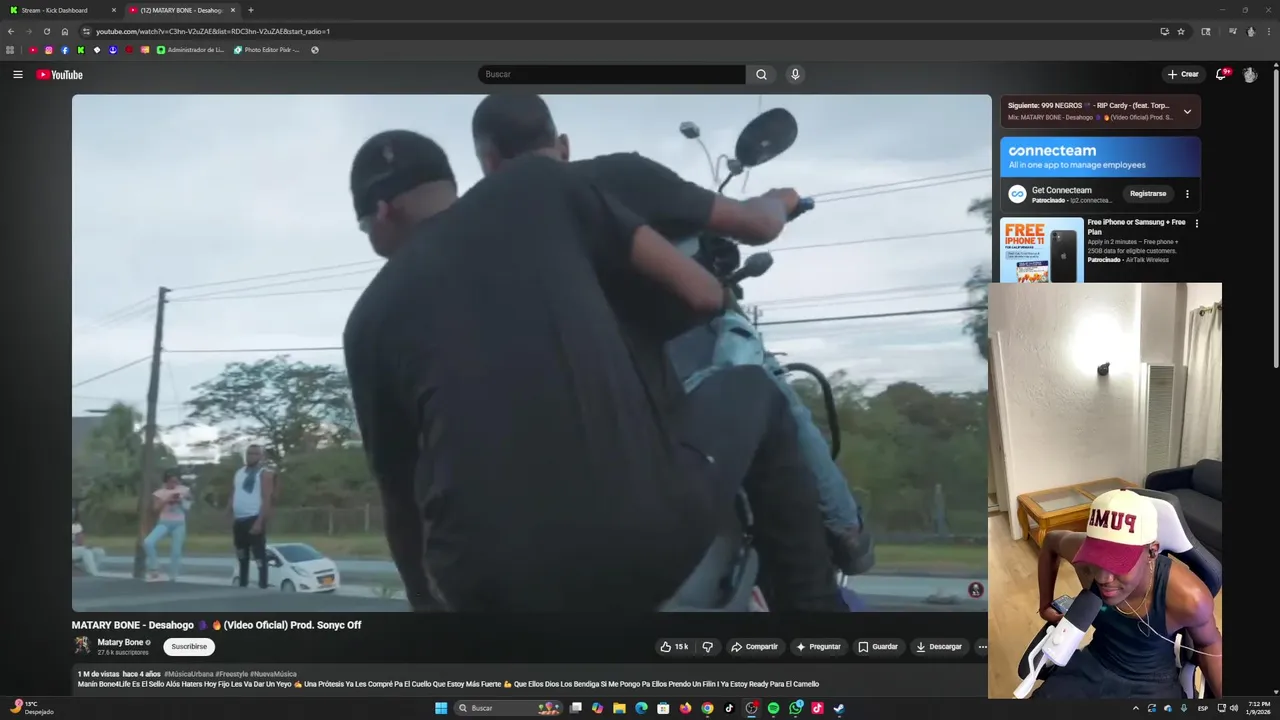Reload the page
This screenshot has width=1280, height=720.
point(46,31)
